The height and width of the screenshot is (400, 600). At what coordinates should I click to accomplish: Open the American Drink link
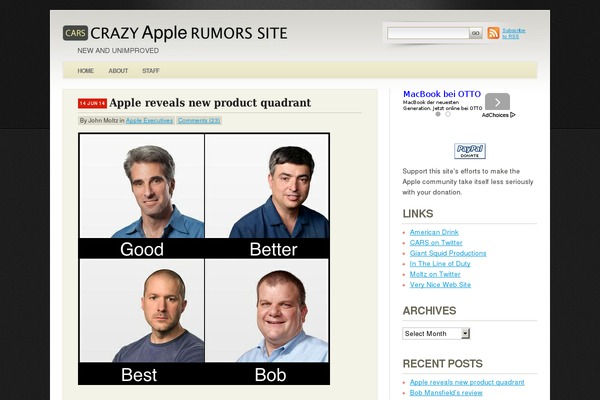coord(434,232)
